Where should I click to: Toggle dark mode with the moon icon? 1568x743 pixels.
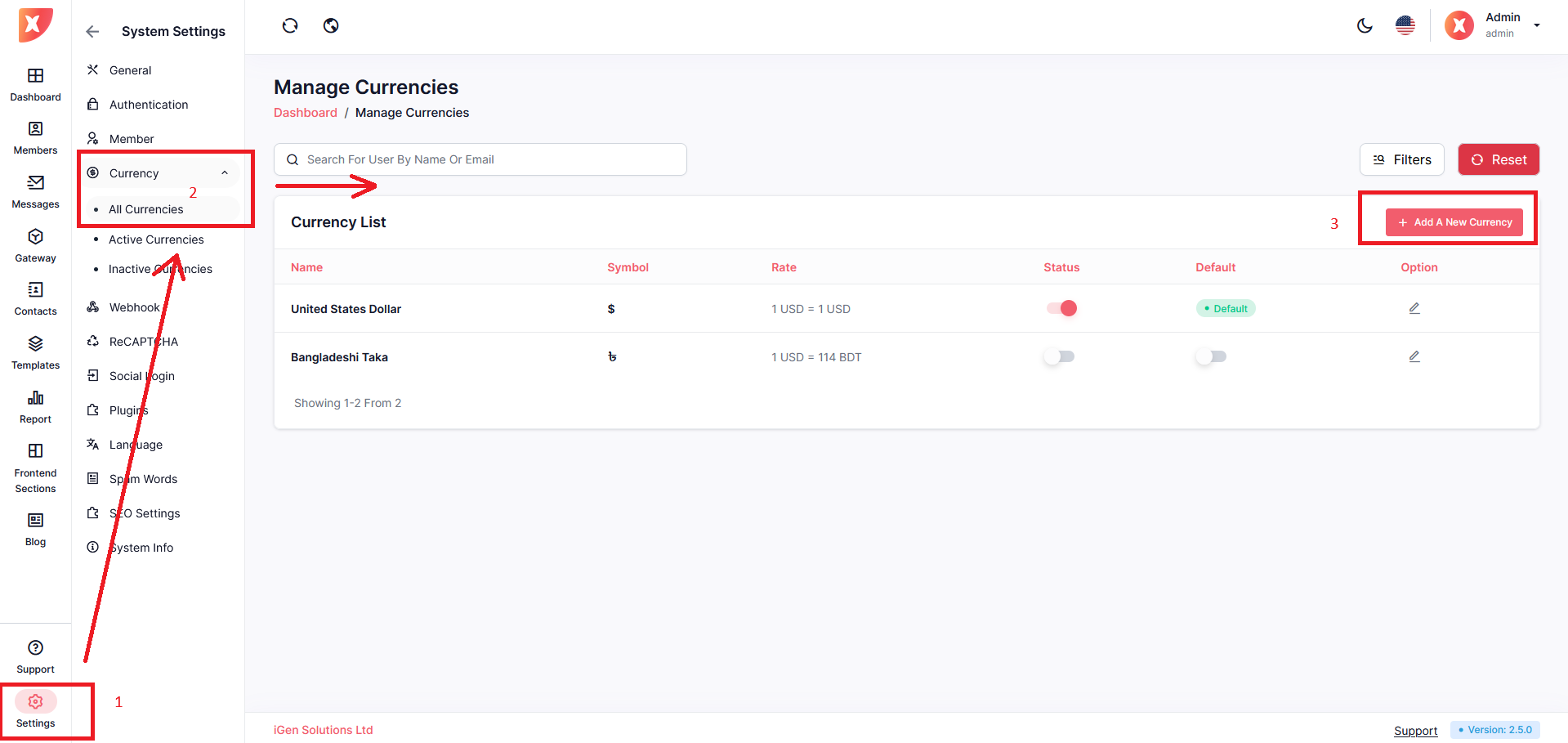pos(1365,26)
